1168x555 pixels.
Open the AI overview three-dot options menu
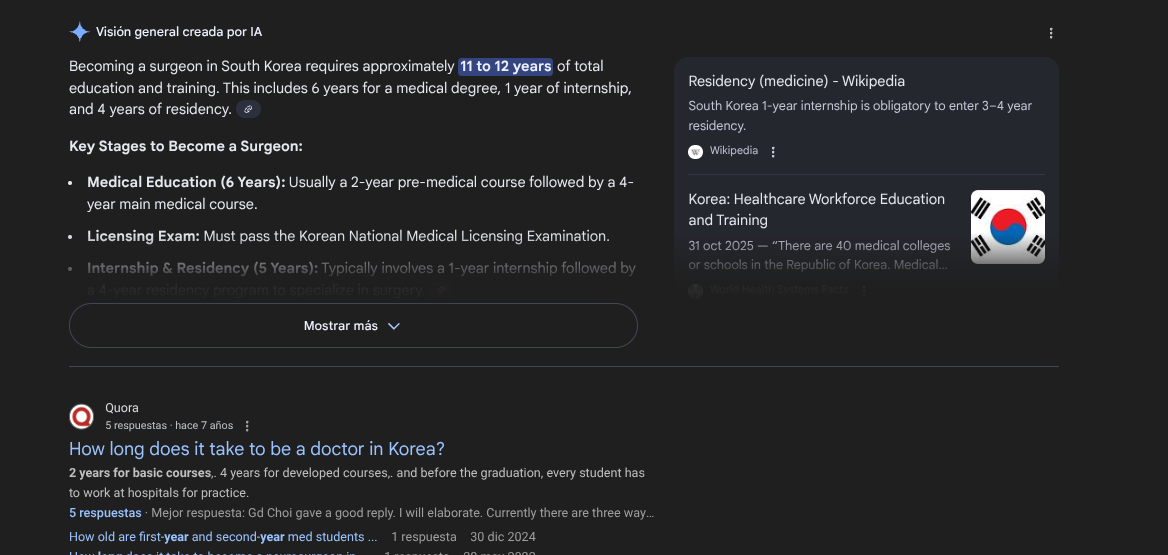[1051, 33]
